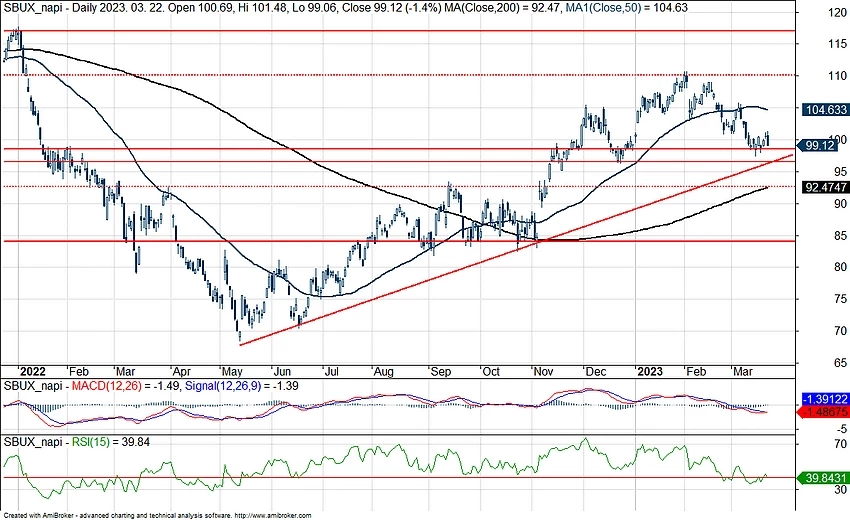The width and height of the screenshot is (850, 520).
Task: Click the Mar label following 2023's Feb
Action: [x=743, y=371]
